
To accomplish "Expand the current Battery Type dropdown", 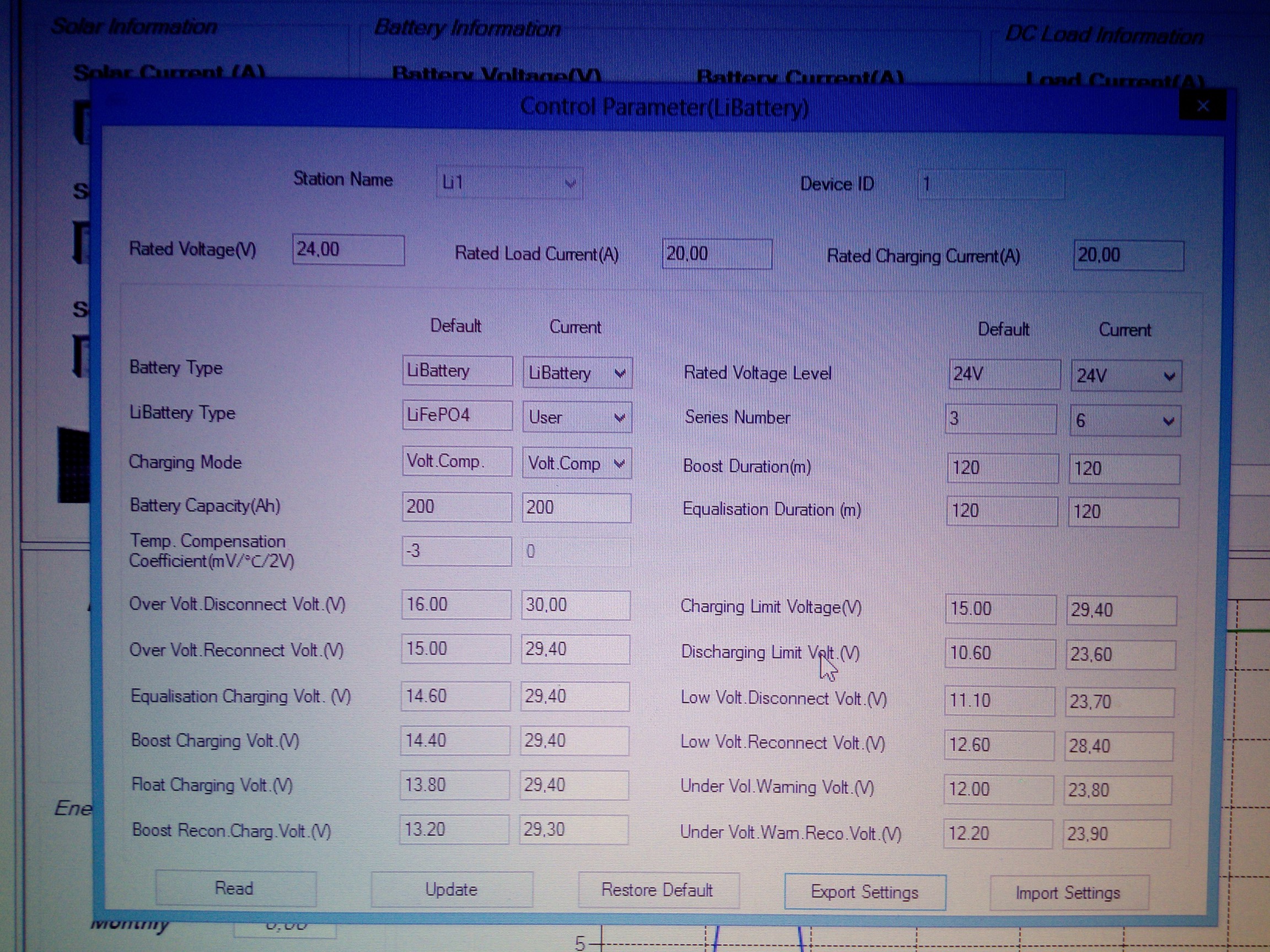I will (x=620, y=374).
